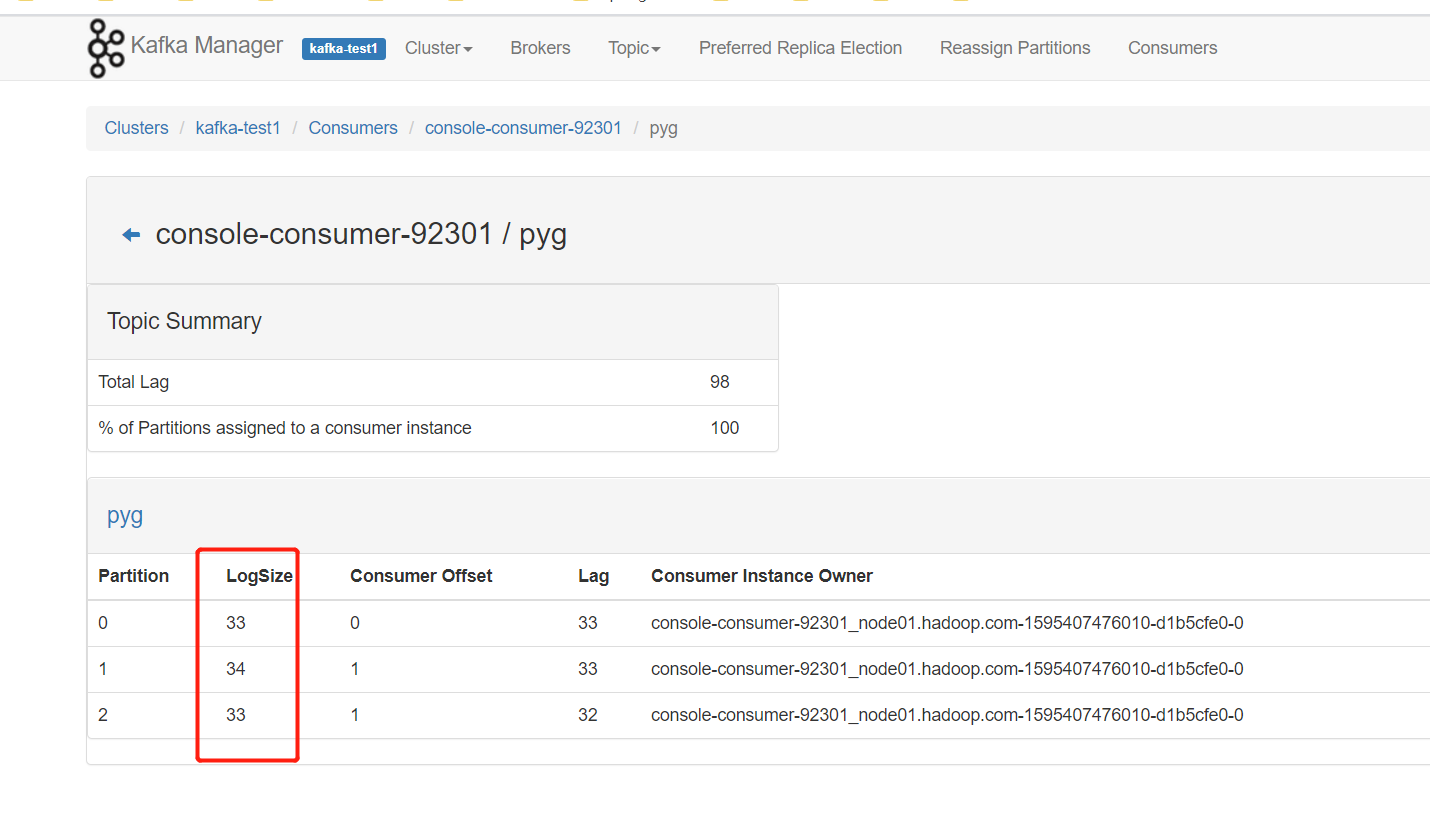1430x826 pixels.
Task: Go back using the blue arrow icon
Action: click(x=131, y=235)
